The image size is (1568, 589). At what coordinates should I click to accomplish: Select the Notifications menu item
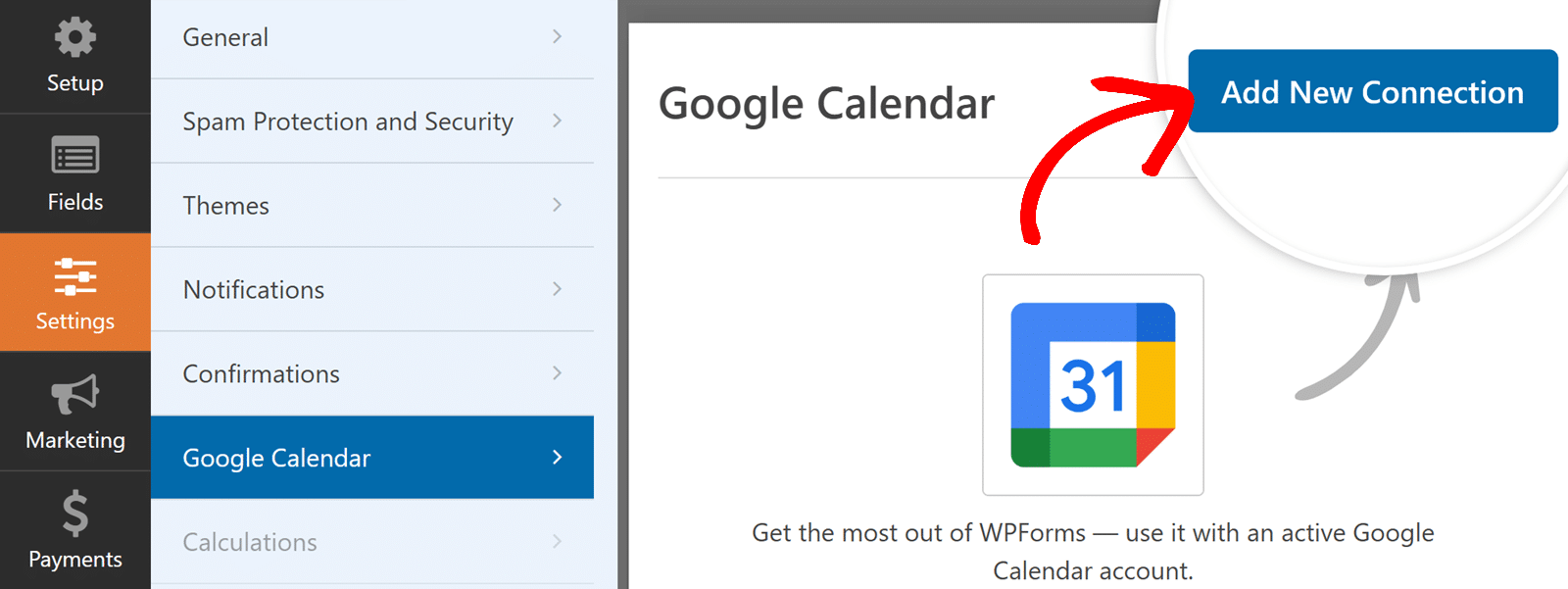253,289
